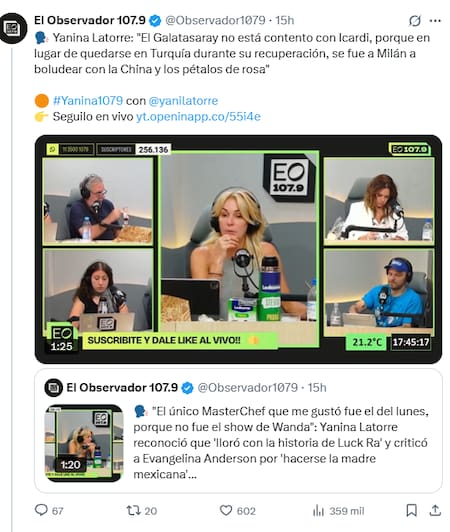Click the reply comment icon

(41, 510)
